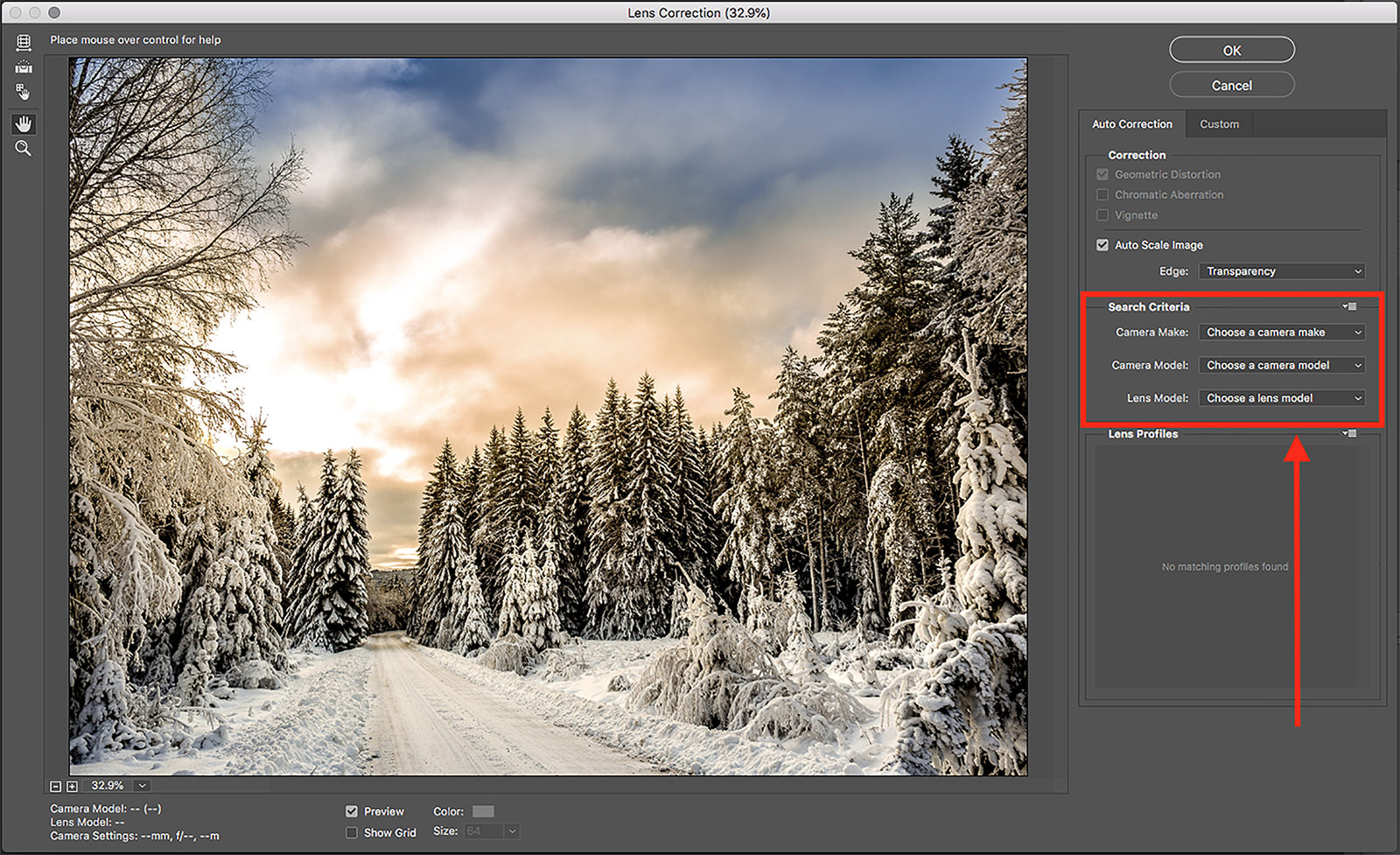
Task: Disable the Preview checkbox
Action: [353, 811]
